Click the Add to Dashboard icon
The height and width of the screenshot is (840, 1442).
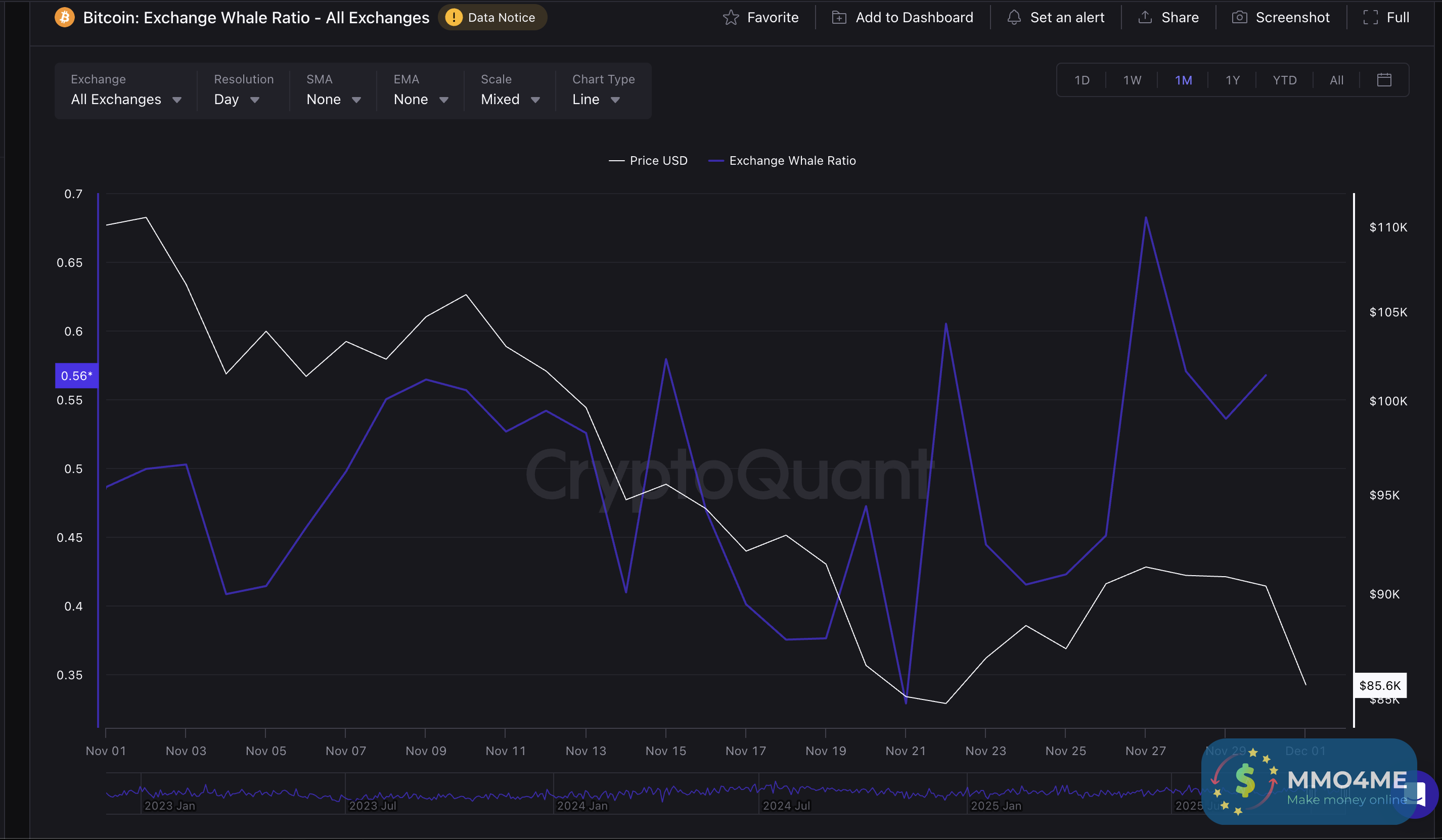(x=839, y=18)
